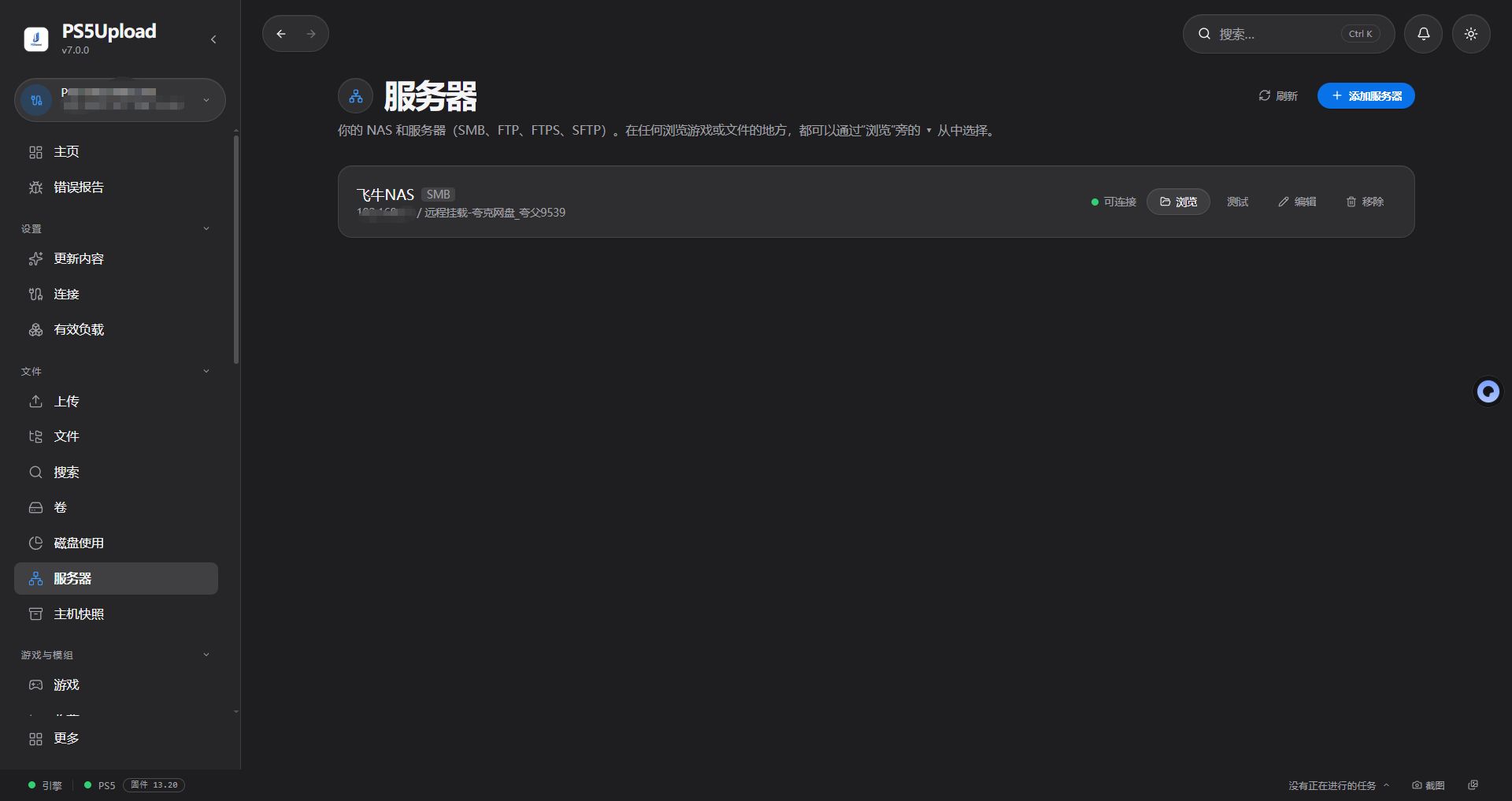Test the 飞牛NAS connection (测试)

1238,202
